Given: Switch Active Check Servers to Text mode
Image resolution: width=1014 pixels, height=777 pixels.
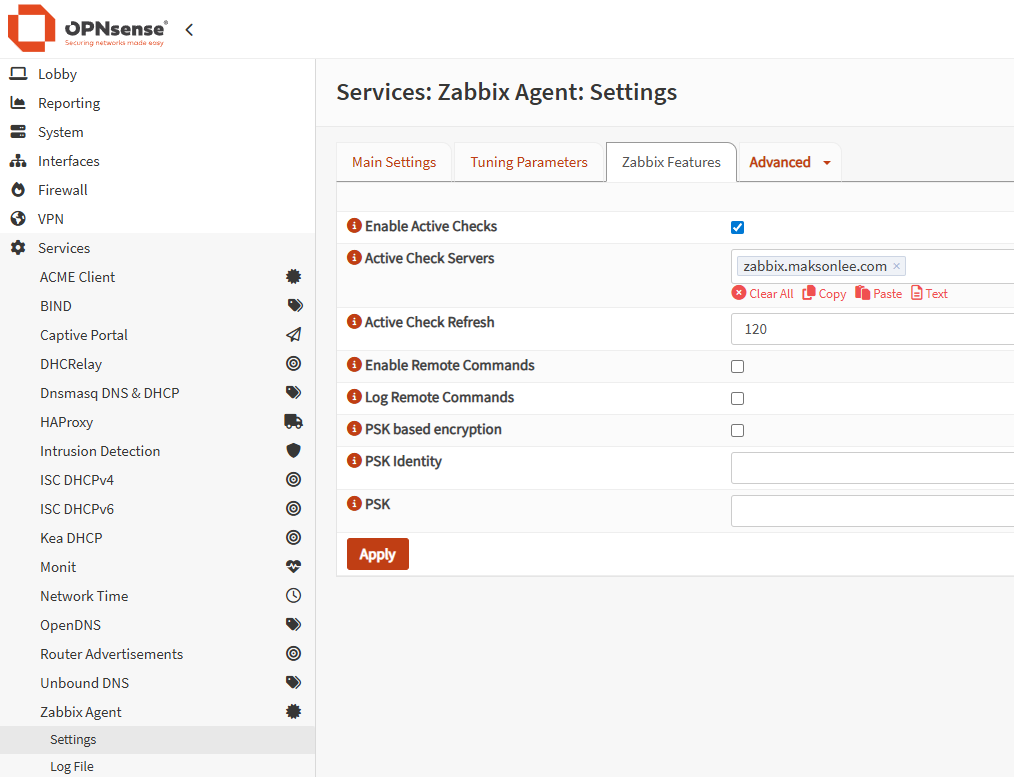Looking at the screenshot, I should (929, 293).
